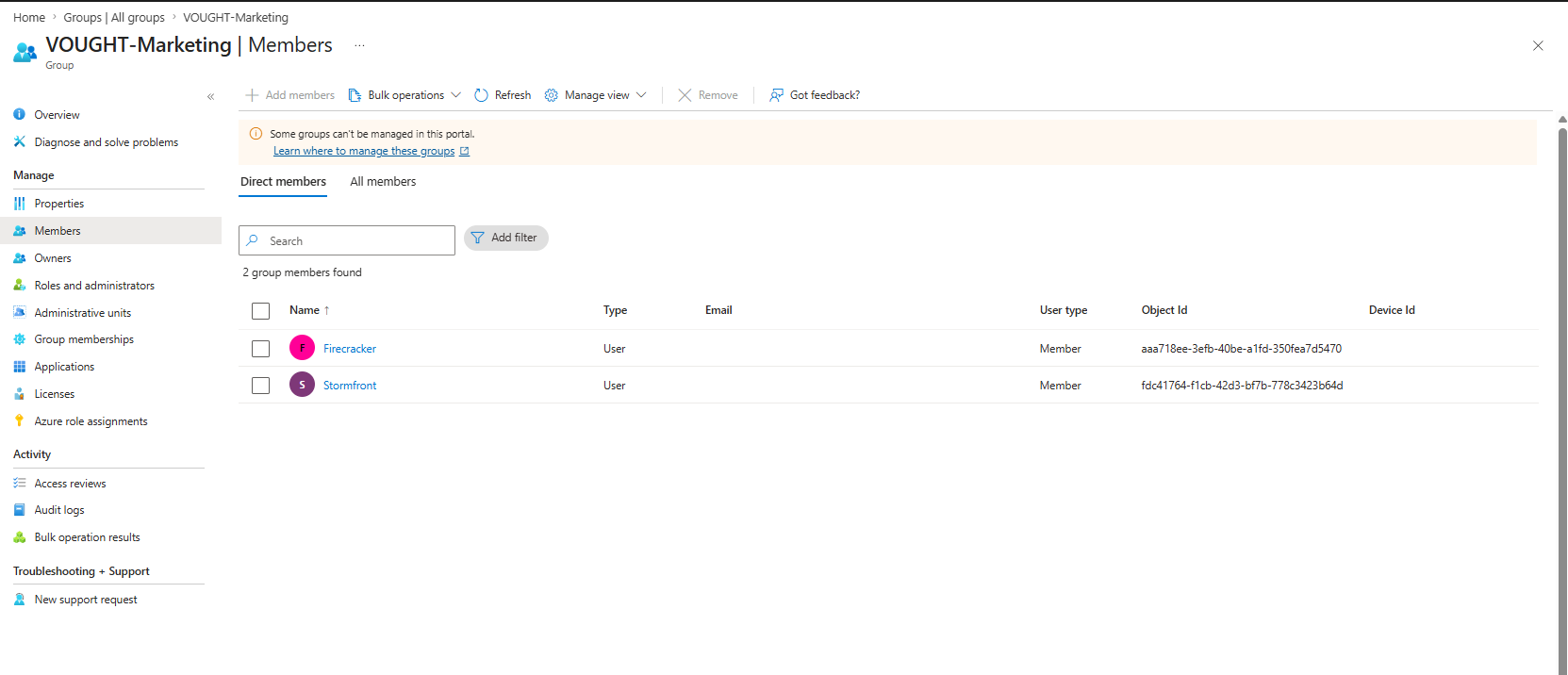Click the Add members plus icon
Image resolution: width=1568 pixels, height=675 pixels.
(x=252, y=95)
